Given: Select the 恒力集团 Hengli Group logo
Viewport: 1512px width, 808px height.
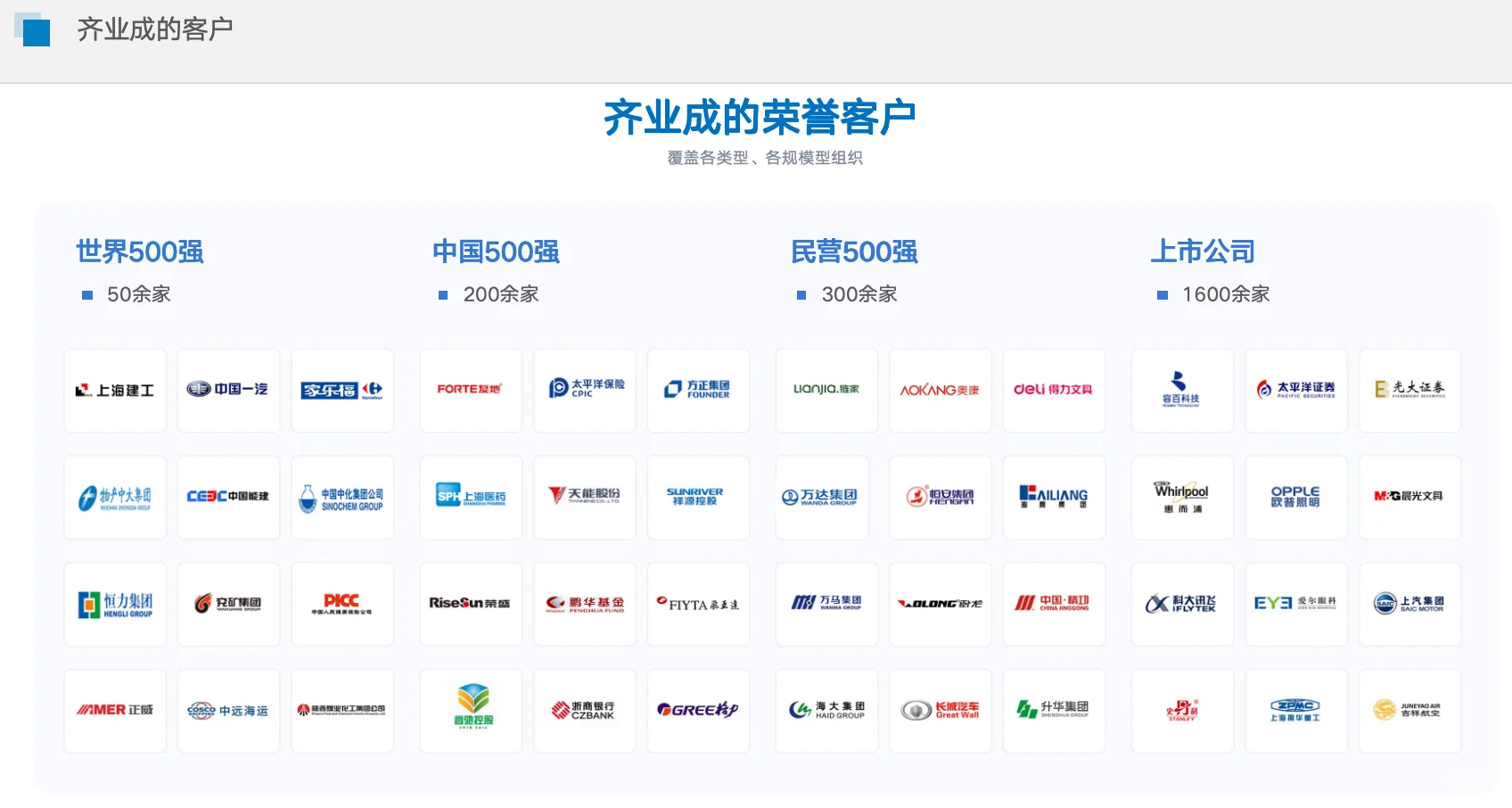Looking at the screenshot, I should tap(115, 605).
